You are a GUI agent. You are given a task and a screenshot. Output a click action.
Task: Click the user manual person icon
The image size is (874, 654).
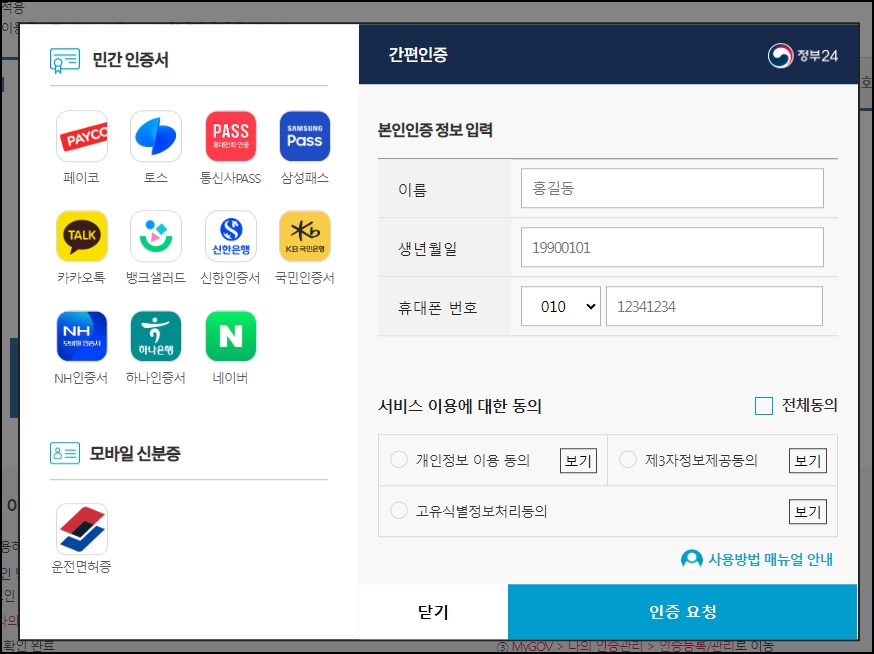coord(692,559)
